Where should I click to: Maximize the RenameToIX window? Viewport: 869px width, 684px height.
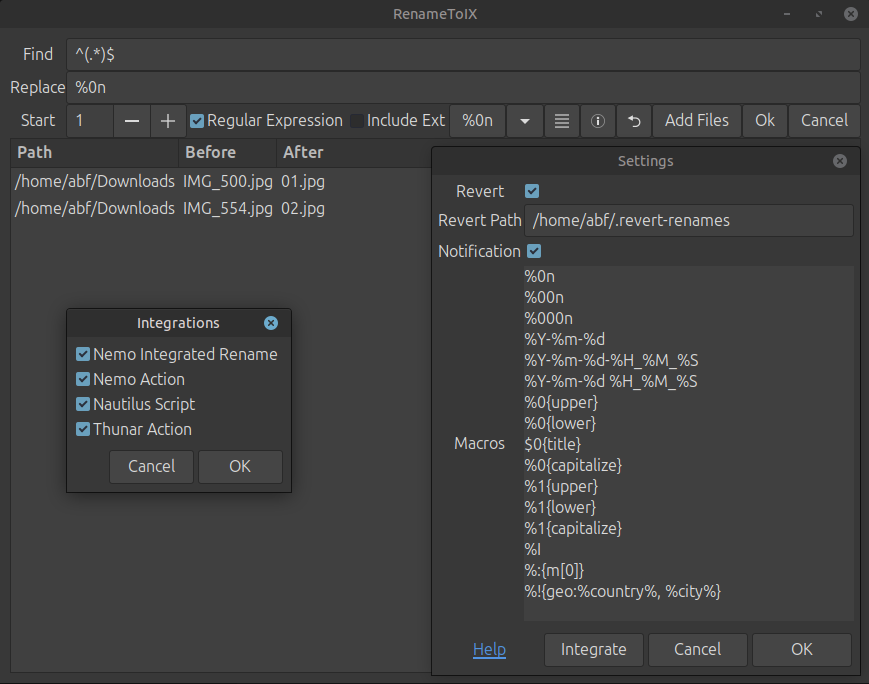pos(819,14)
